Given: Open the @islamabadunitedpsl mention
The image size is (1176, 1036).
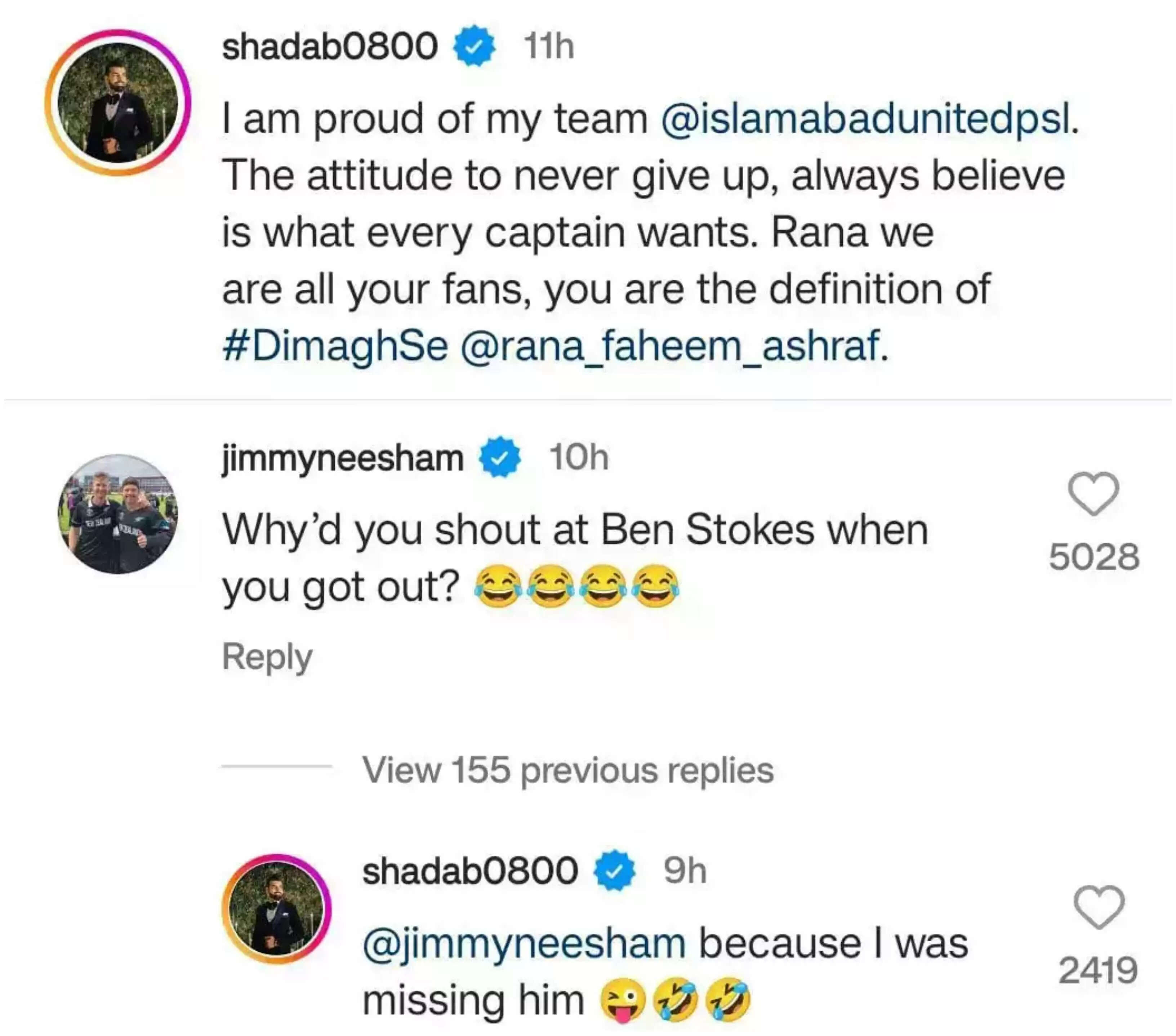Looking at the screenshot, I should 870,119.
